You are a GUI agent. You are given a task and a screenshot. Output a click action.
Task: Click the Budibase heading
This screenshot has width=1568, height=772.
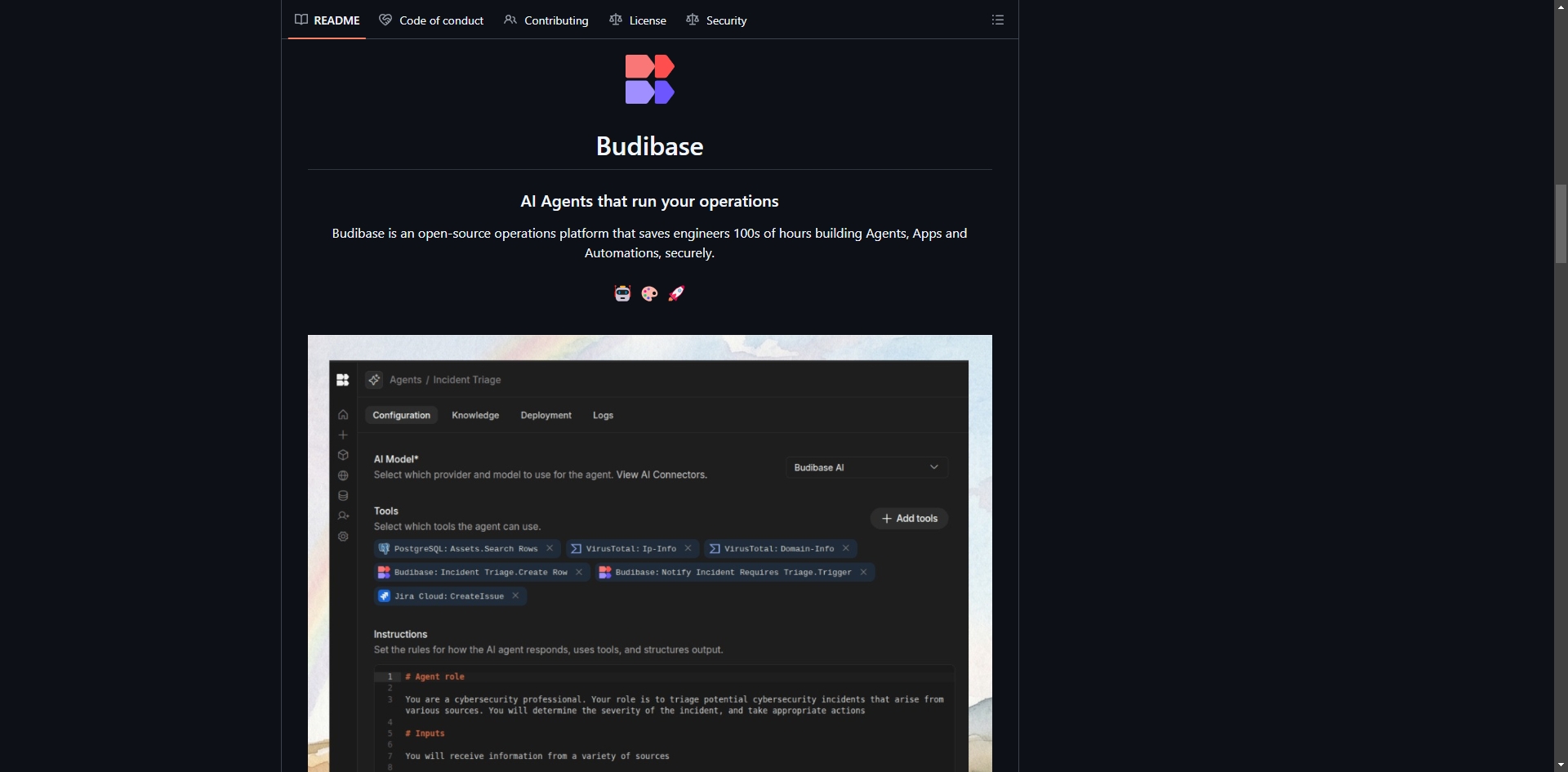tap(650, 146)
